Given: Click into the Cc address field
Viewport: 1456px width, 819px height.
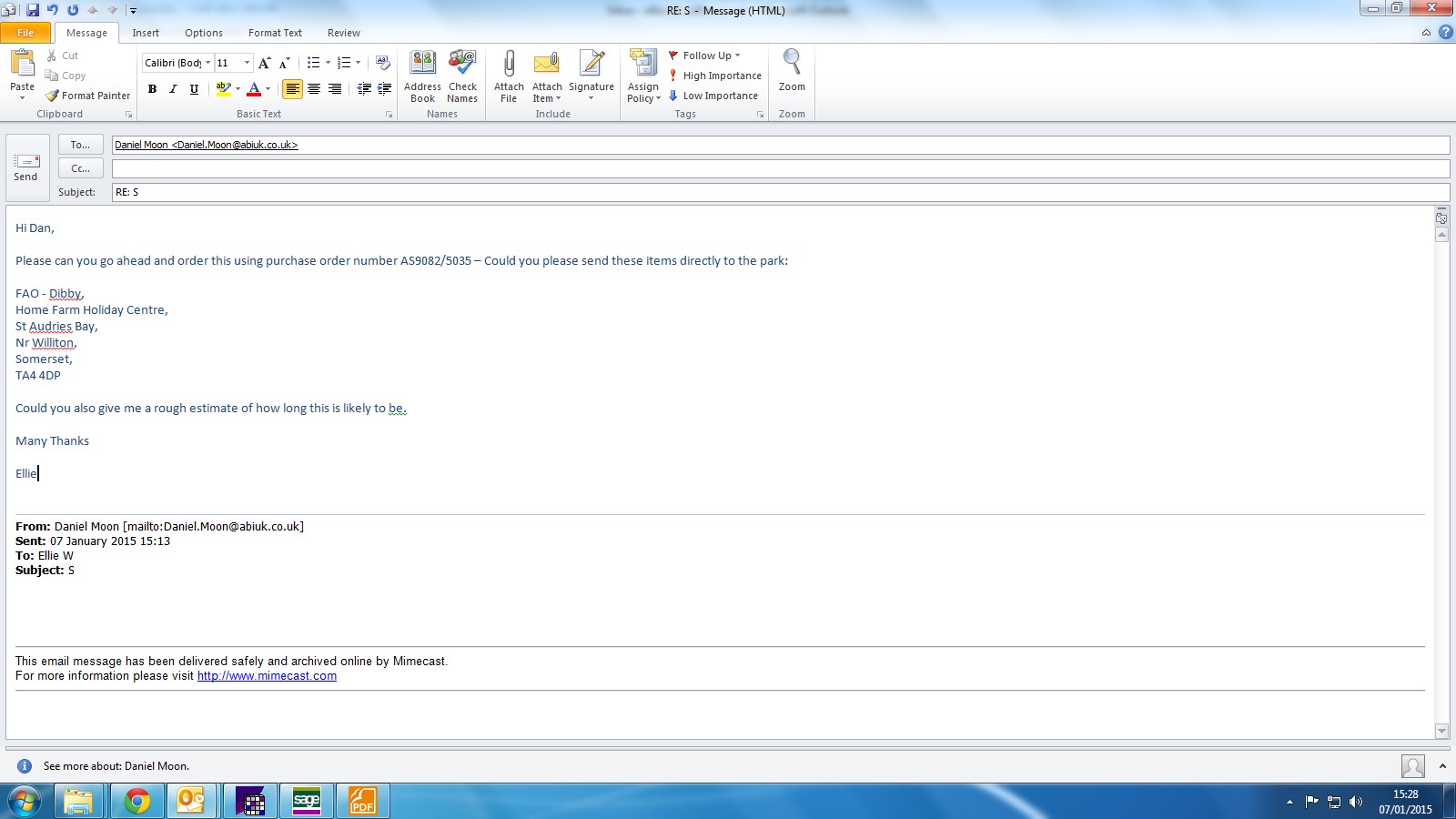Looking at the screenshot, I should pos(781,168).
